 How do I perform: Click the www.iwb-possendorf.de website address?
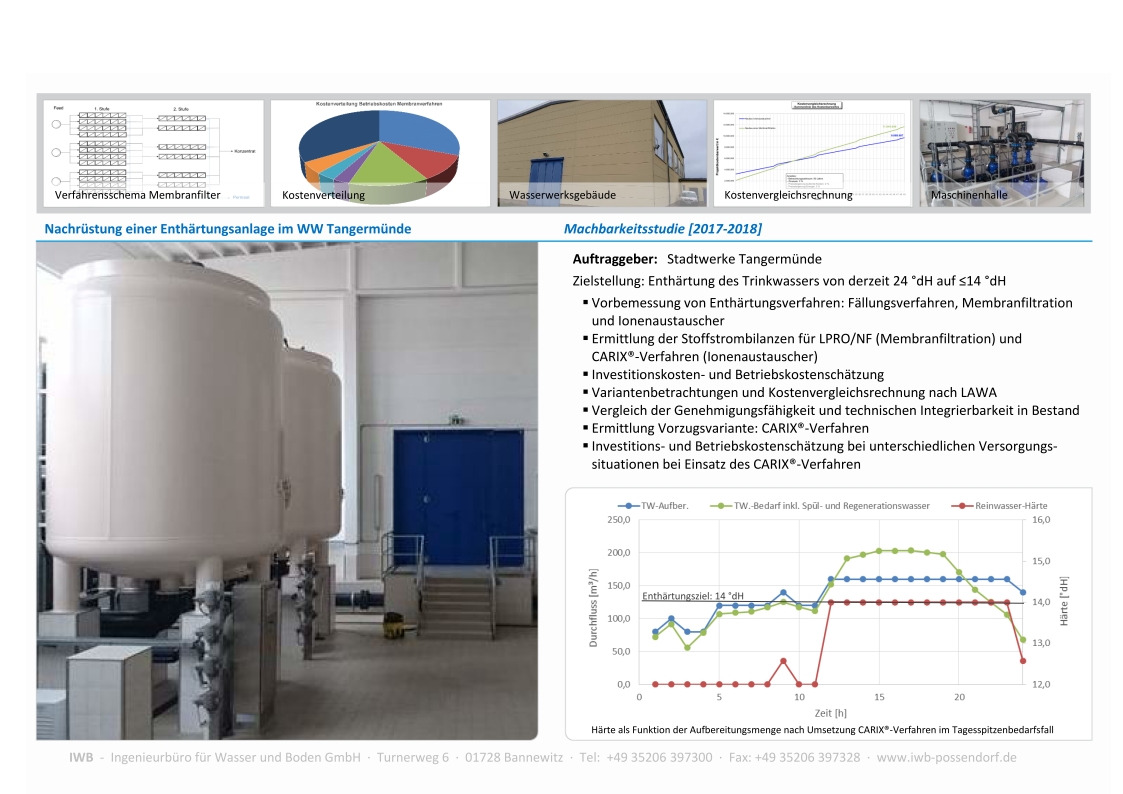tap(946, 757)
